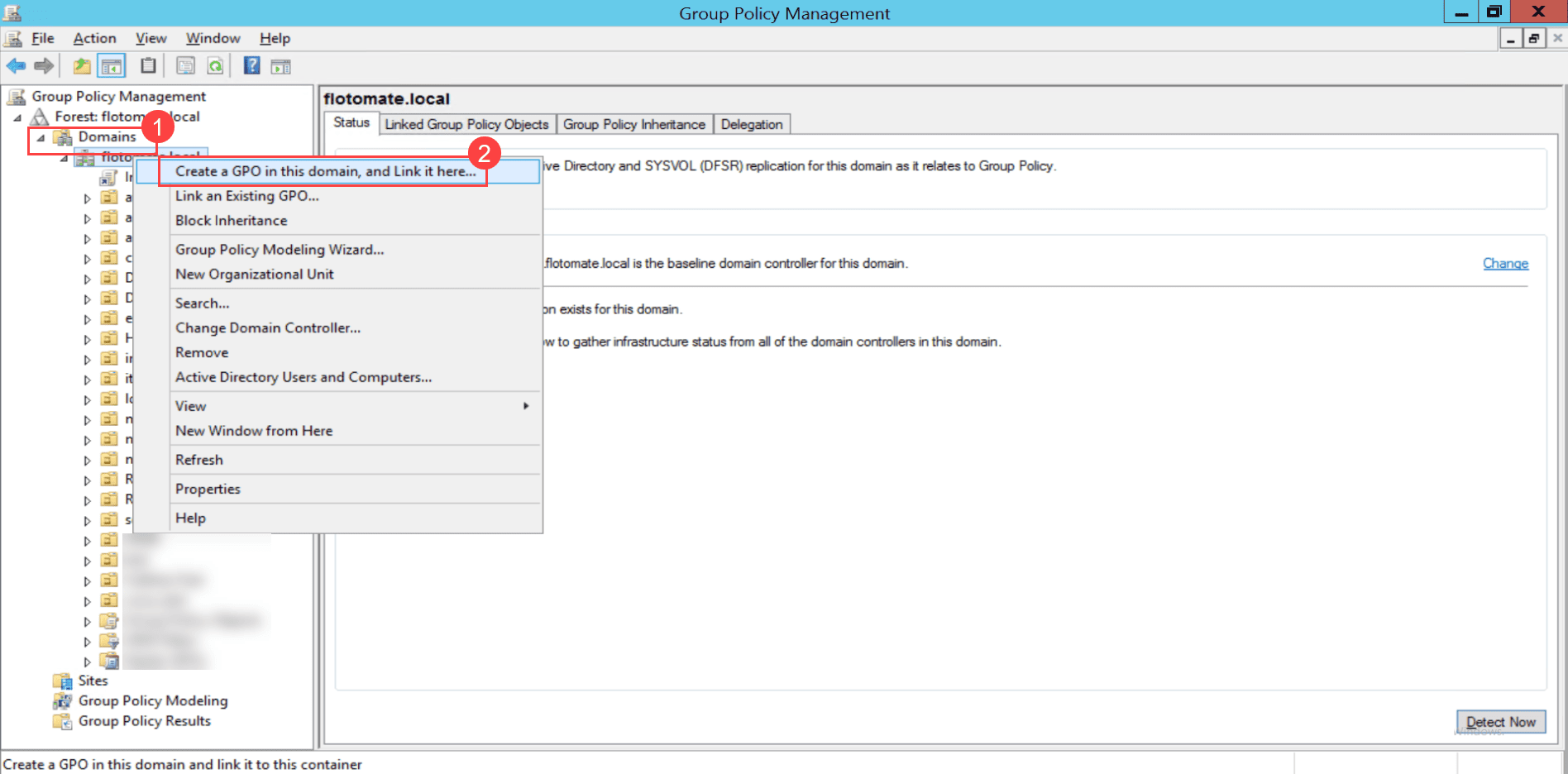Open the Action menu in menu bar
Viewport: 1568px width, 774px height.
pos(94,38)
